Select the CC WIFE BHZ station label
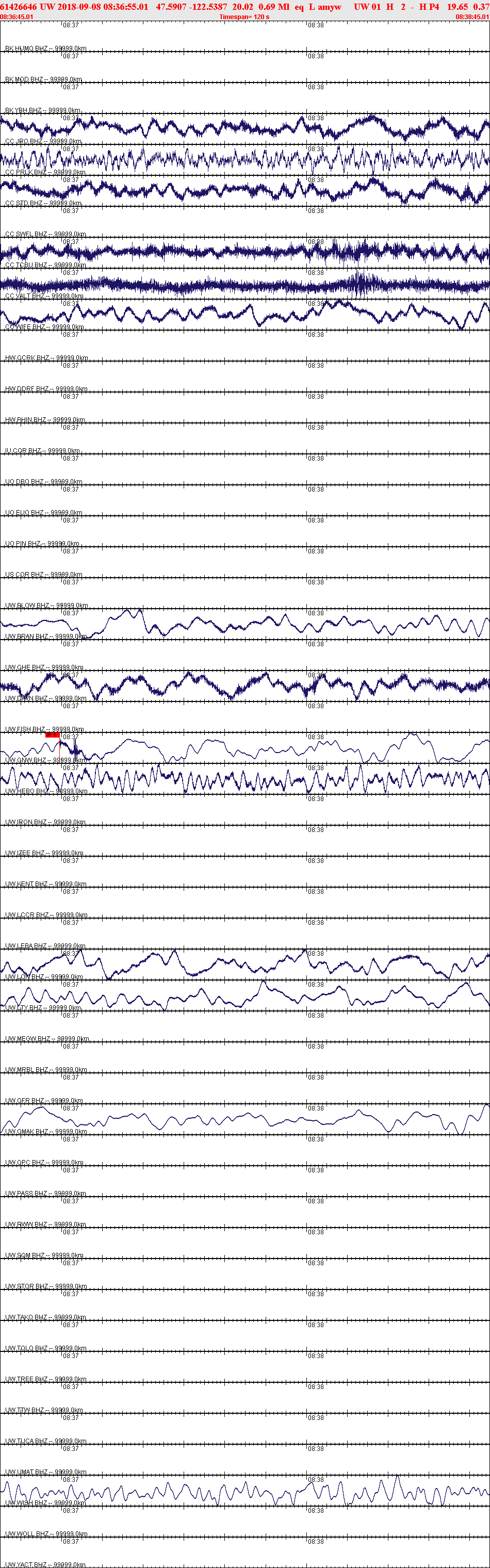 point(44,328)
